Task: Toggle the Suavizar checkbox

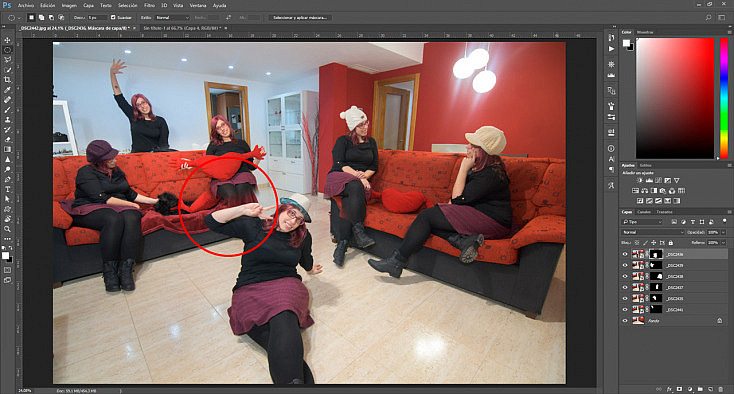Action: pos(113,17)
